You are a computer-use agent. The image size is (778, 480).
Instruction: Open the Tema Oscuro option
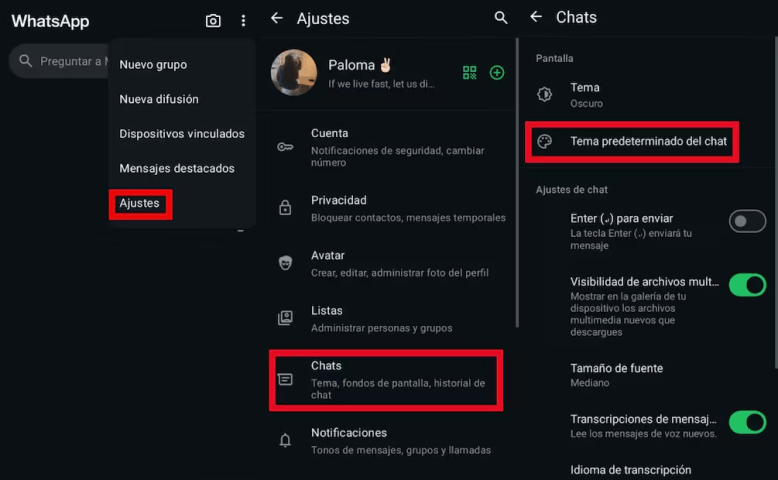(x=645, y=95)
